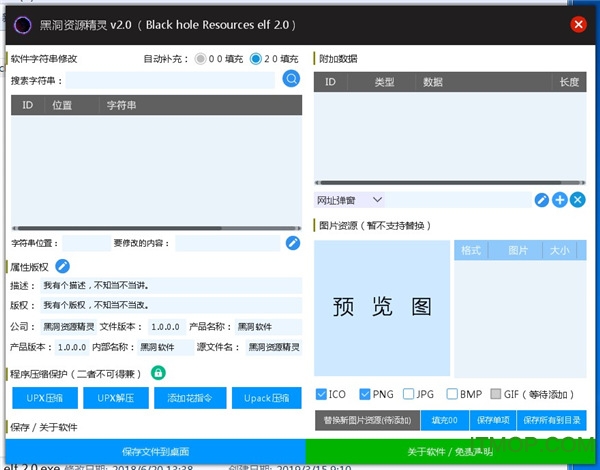This screenshot has width=600, height=470.
Task: Click the 类型 column header in 附加数据
Action: tap(384, 82)
